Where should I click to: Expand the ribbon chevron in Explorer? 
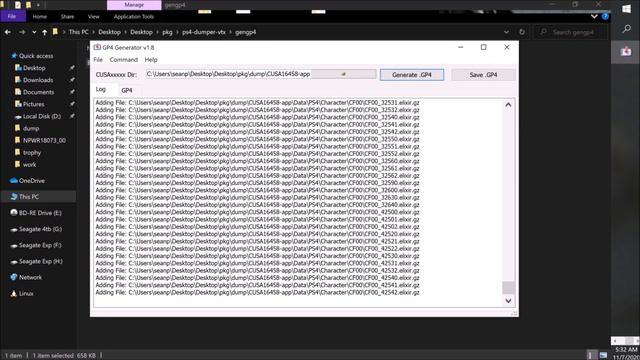coord(594,16)
